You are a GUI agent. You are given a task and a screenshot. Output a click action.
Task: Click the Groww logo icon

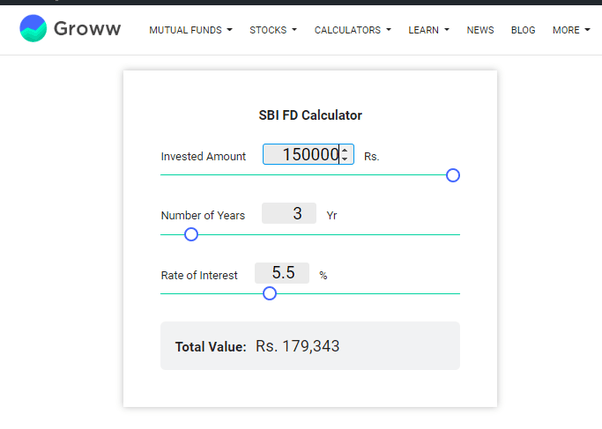tap(33, 28)
